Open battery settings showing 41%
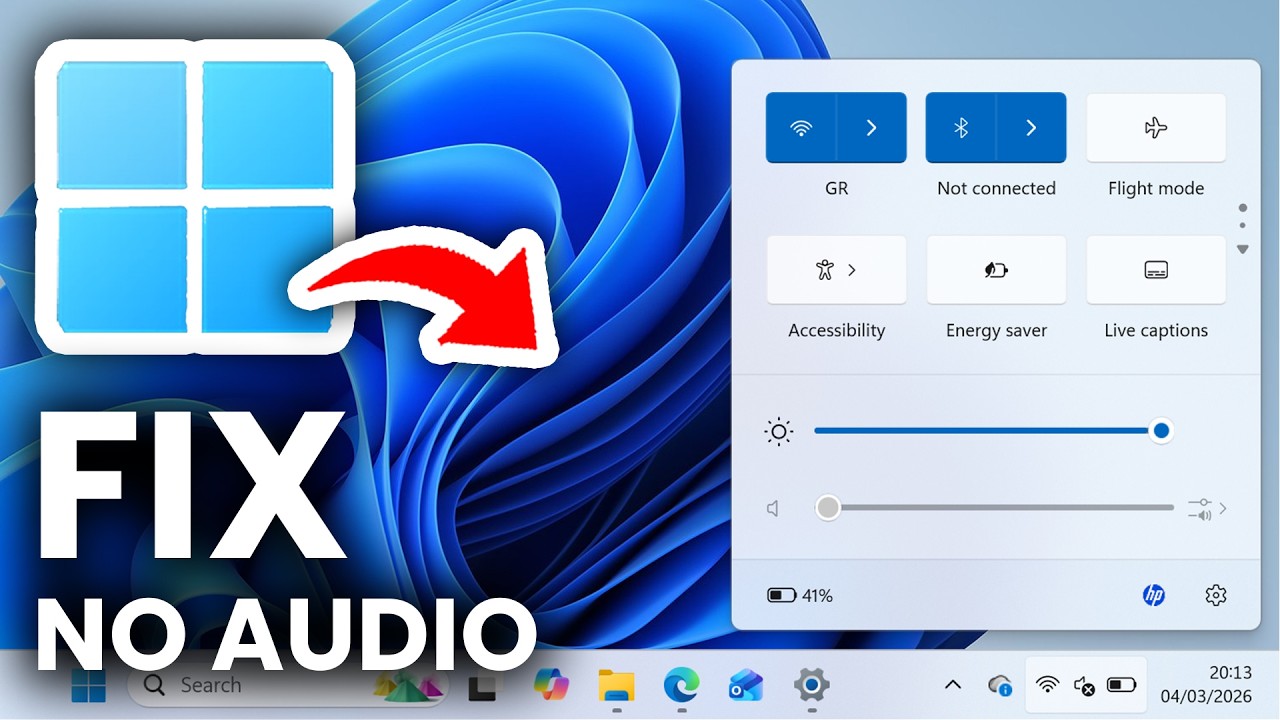Screen dimensions: 1280x720 [800, 596]
